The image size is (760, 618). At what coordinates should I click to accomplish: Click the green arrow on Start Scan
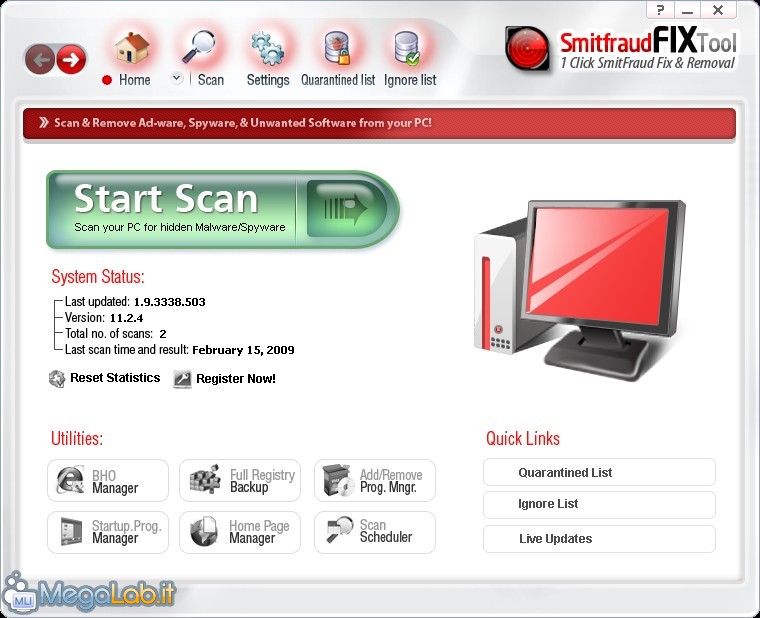(x=347, y=209)
